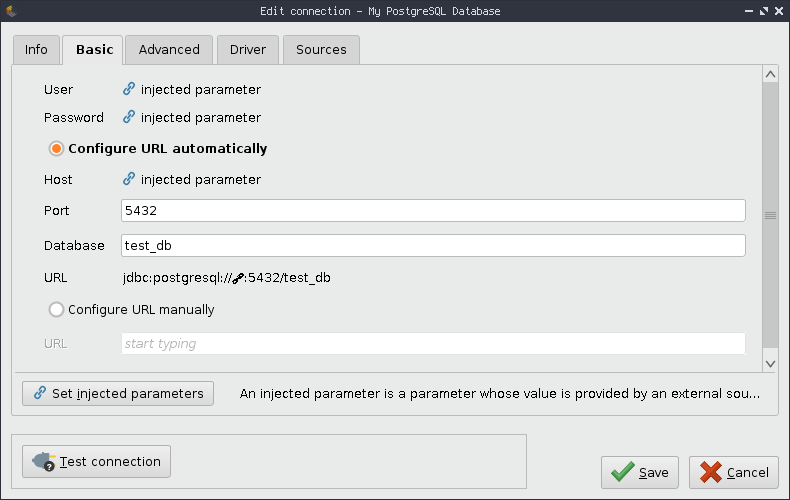The width and height of the screenshot is (790, 500).
Task: Click the green checkmark icon on Save
Action: [x=622, y=472]
